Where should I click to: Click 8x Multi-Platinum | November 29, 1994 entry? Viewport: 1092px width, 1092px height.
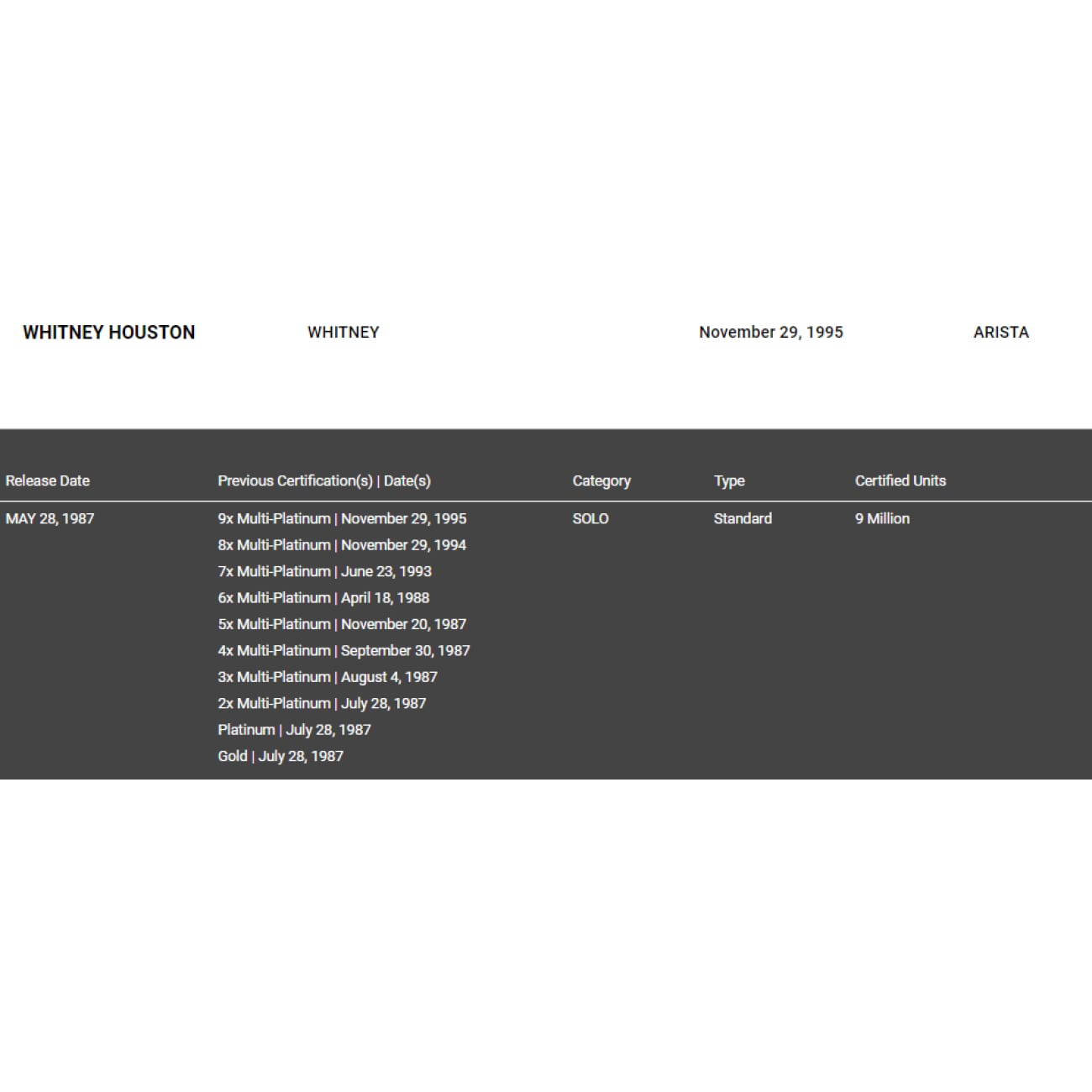pos(342,545)
